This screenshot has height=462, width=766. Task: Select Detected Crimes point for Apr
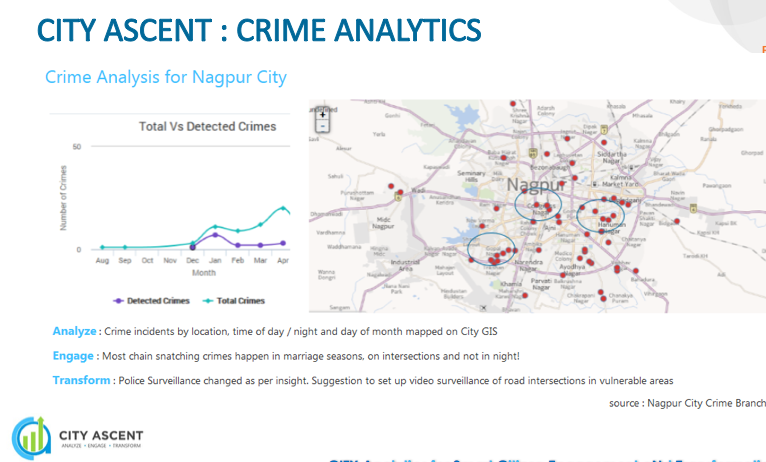[283, 243]
